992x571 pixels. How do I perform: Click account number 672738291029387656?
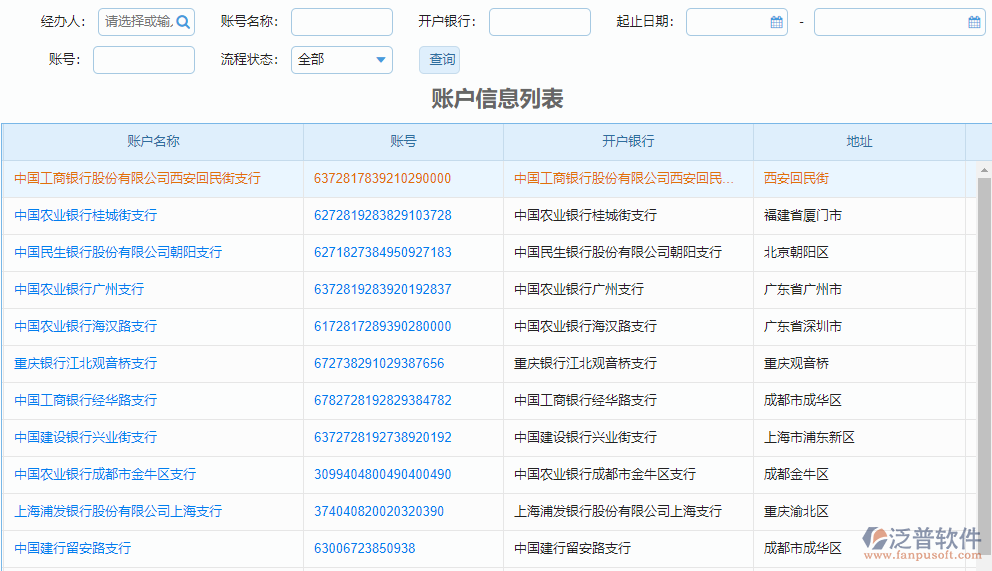379,363
